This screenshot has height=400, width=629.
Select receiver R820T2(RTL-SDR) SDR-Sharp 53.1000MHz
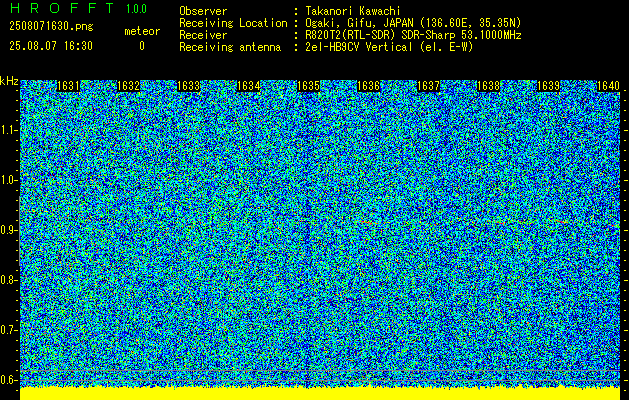tap(413, 35)
